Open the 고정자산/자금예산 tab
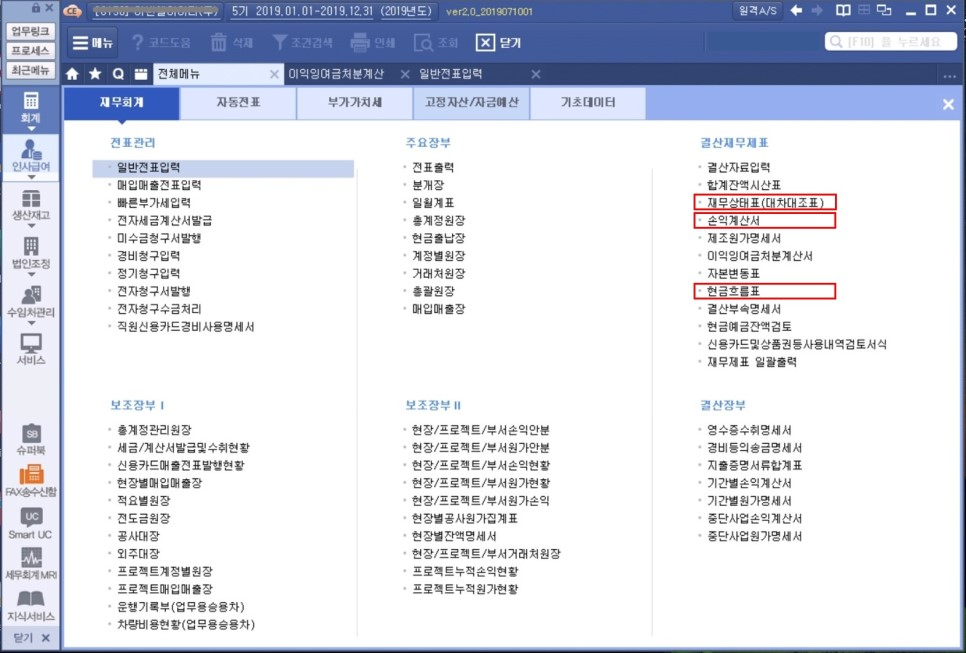Image resolution: width=966 pixels, height=653 pixels. [471, 103]
